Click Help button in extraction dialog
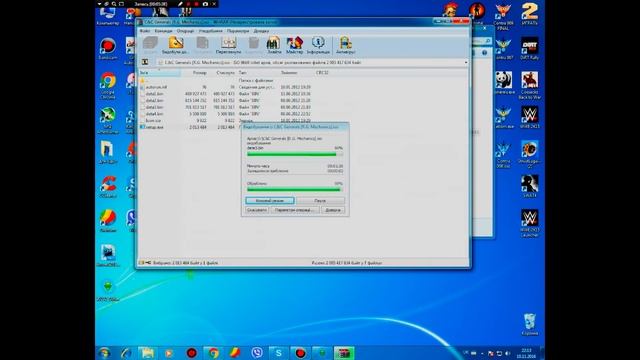Viewport: 640px width, 360px height. click(x=333, y=210)
